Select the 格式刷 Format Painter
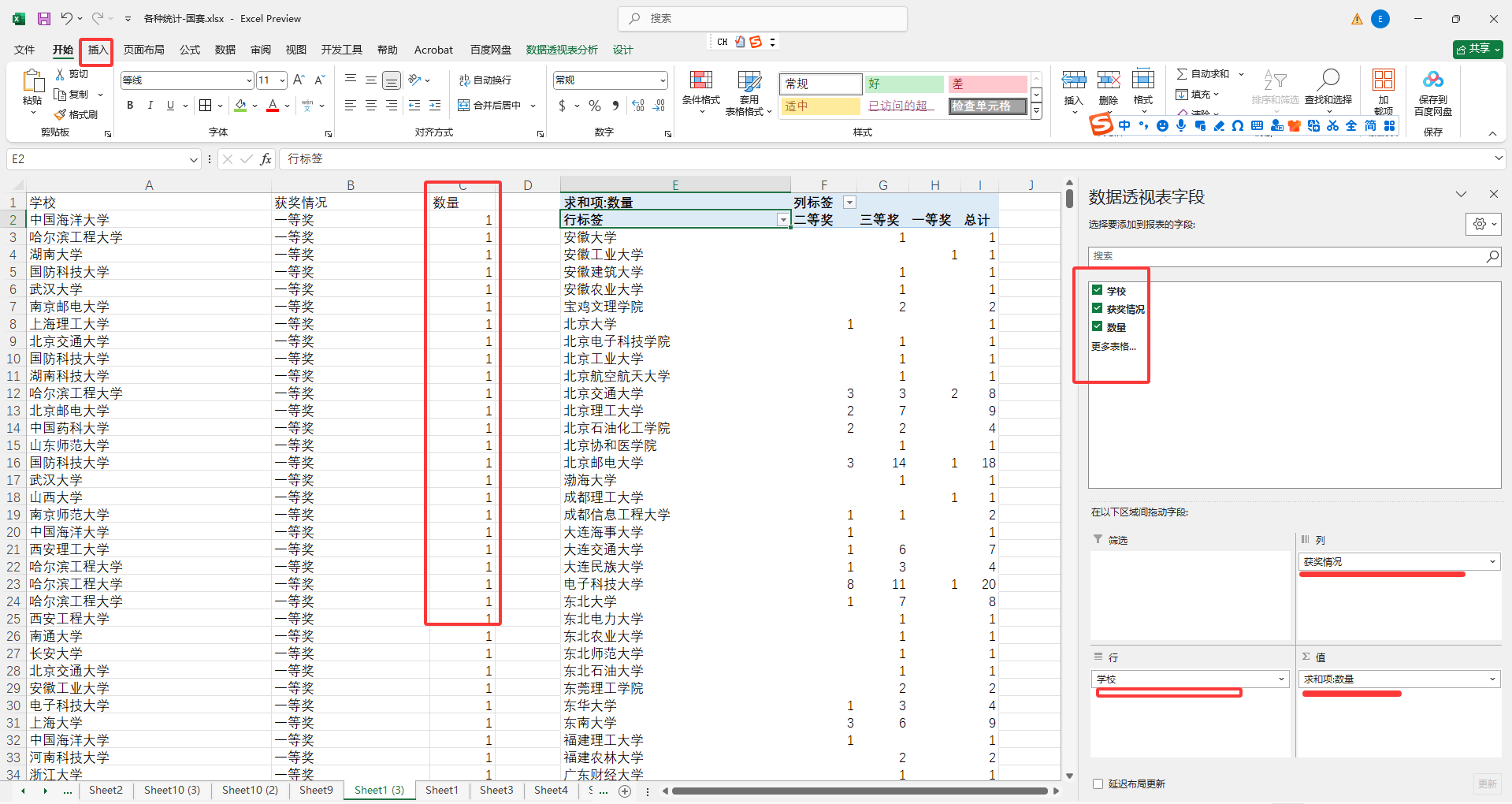 coord(77,114)
